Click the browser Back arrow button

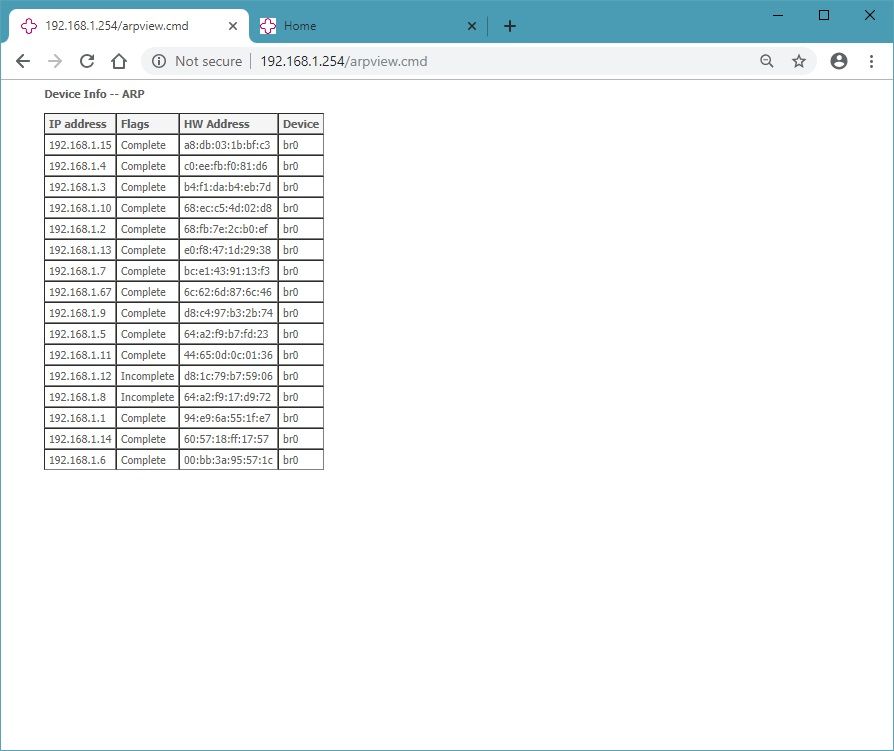23,61
